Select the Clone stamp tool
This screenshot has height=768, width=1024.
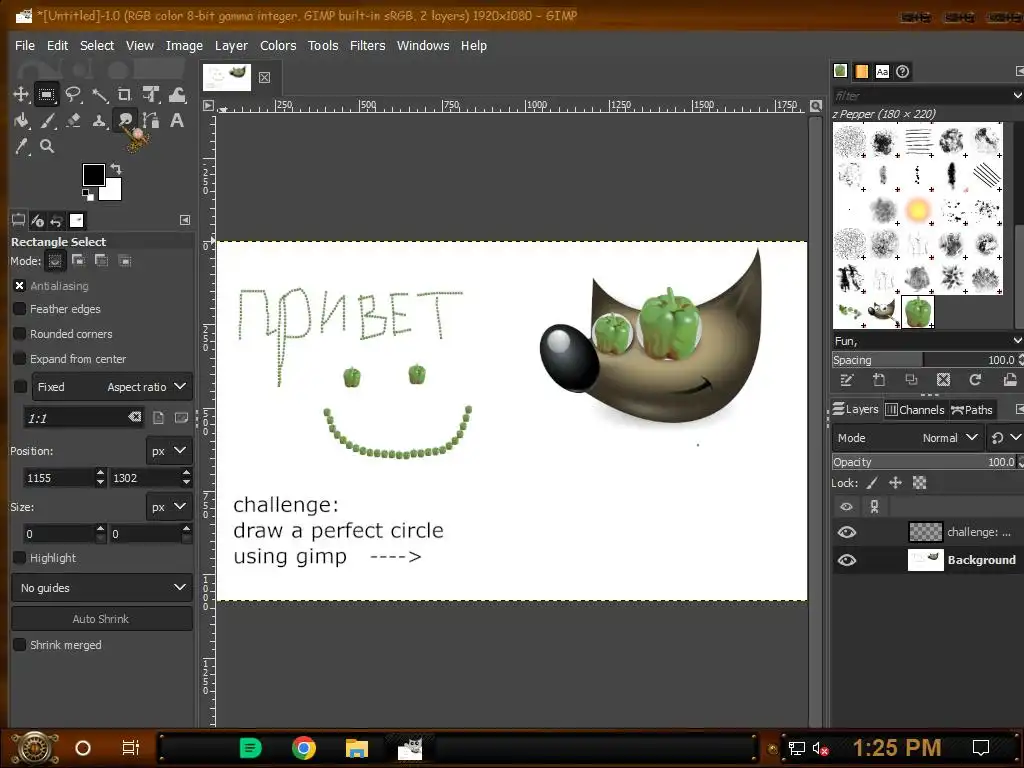(x=99, y=120)
